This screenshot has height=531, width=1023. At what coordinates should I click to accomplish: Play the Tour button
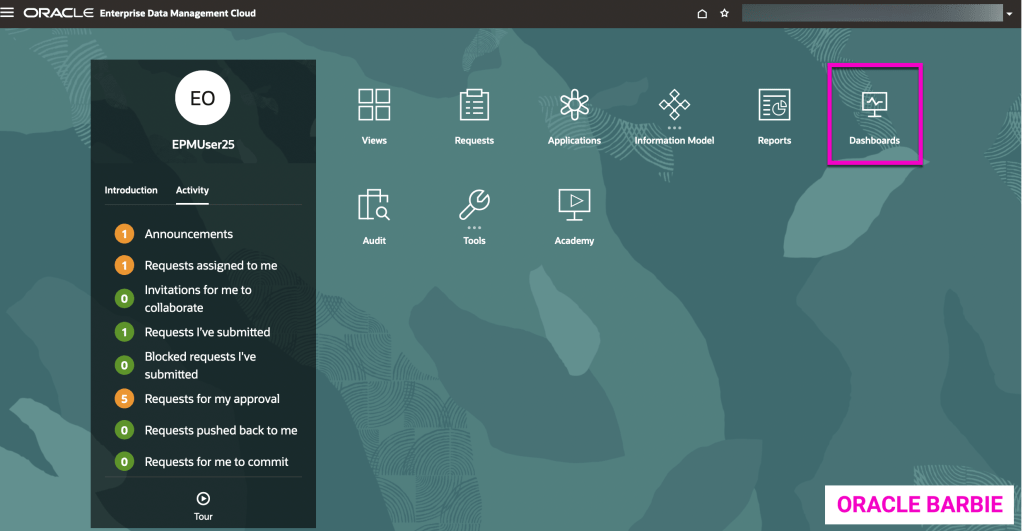pyautogui.click(x=203, y=498)
